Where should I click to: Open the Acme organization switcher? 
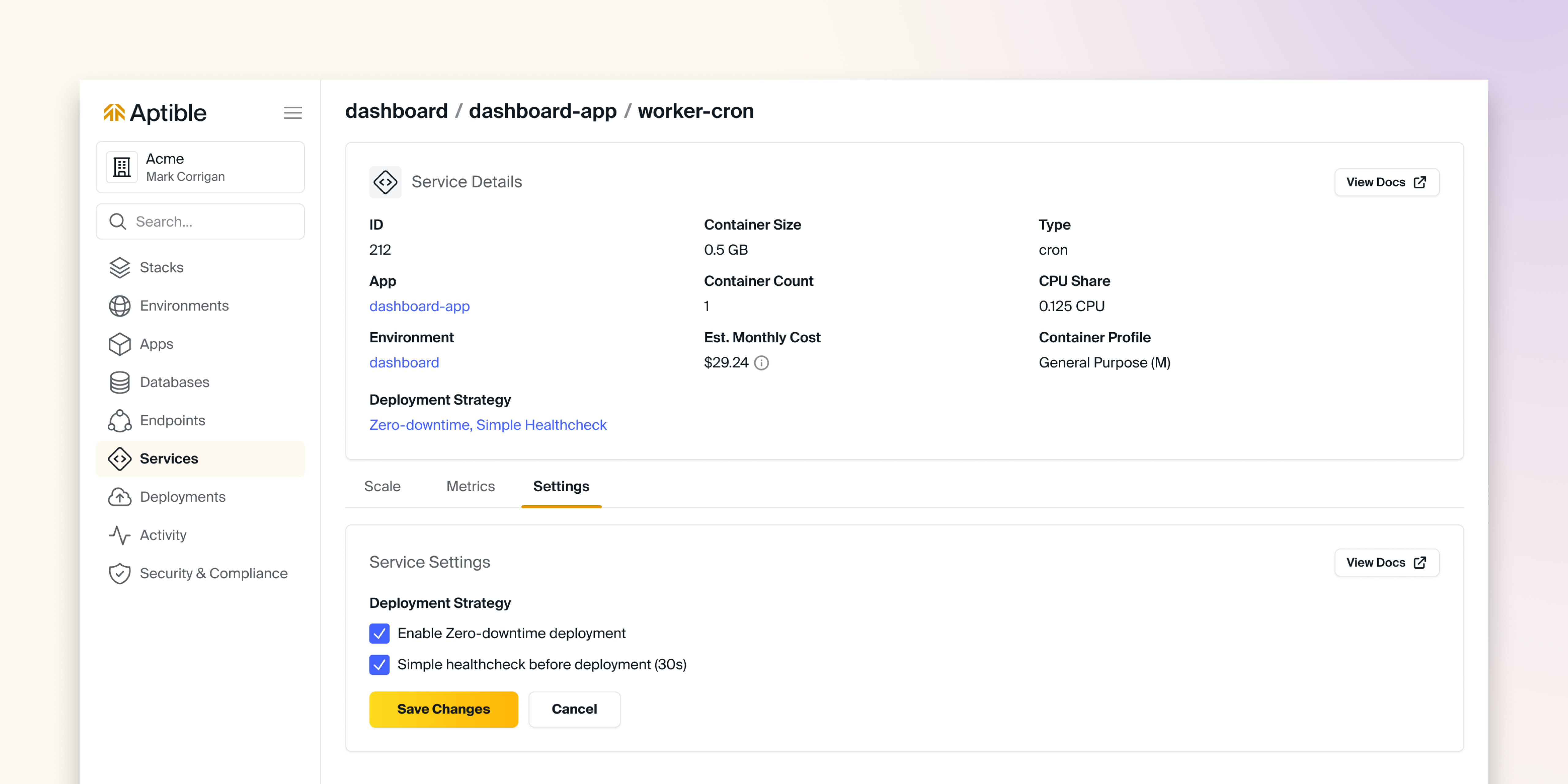pyautogui.click(x=200, y=168)
